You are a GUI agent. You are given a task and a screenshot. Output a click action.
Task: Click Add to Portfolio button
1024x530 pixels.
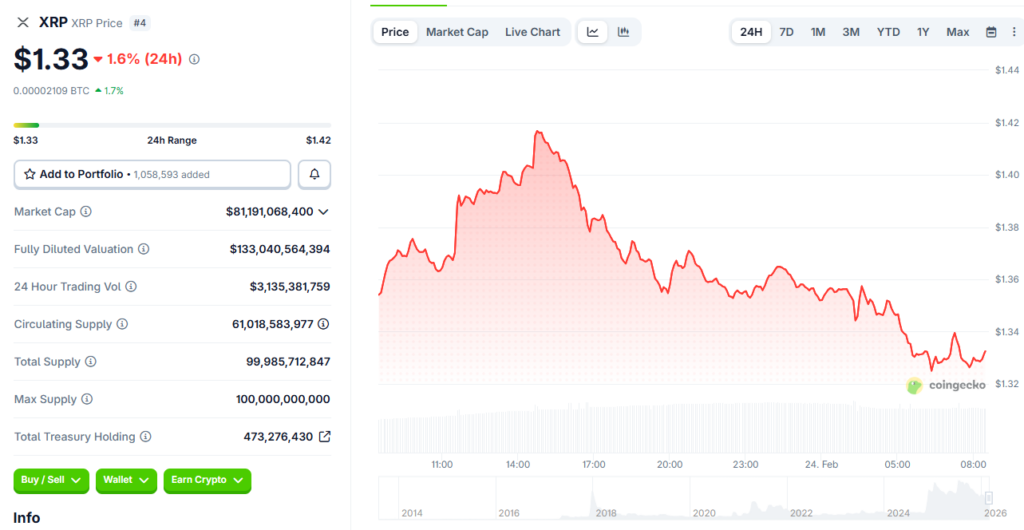[x=152, y=174]
